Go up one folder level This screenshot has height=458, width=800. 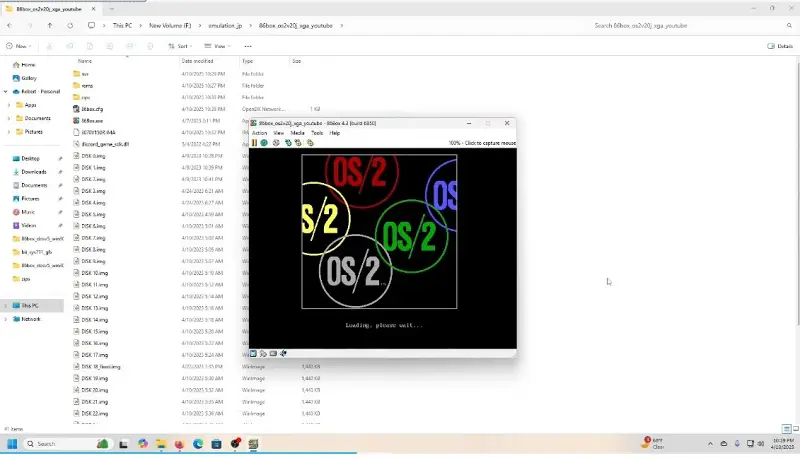pyautogui.click(x=49, y=26)
